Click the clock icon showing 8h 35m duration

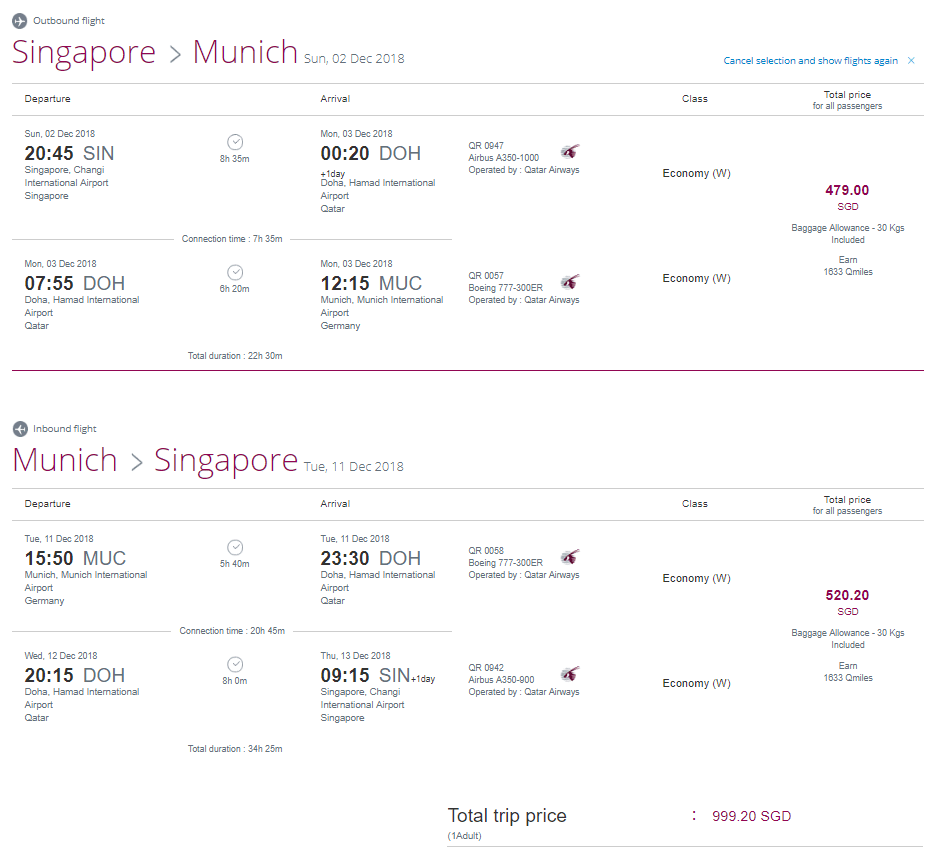[x=234, y=141]
